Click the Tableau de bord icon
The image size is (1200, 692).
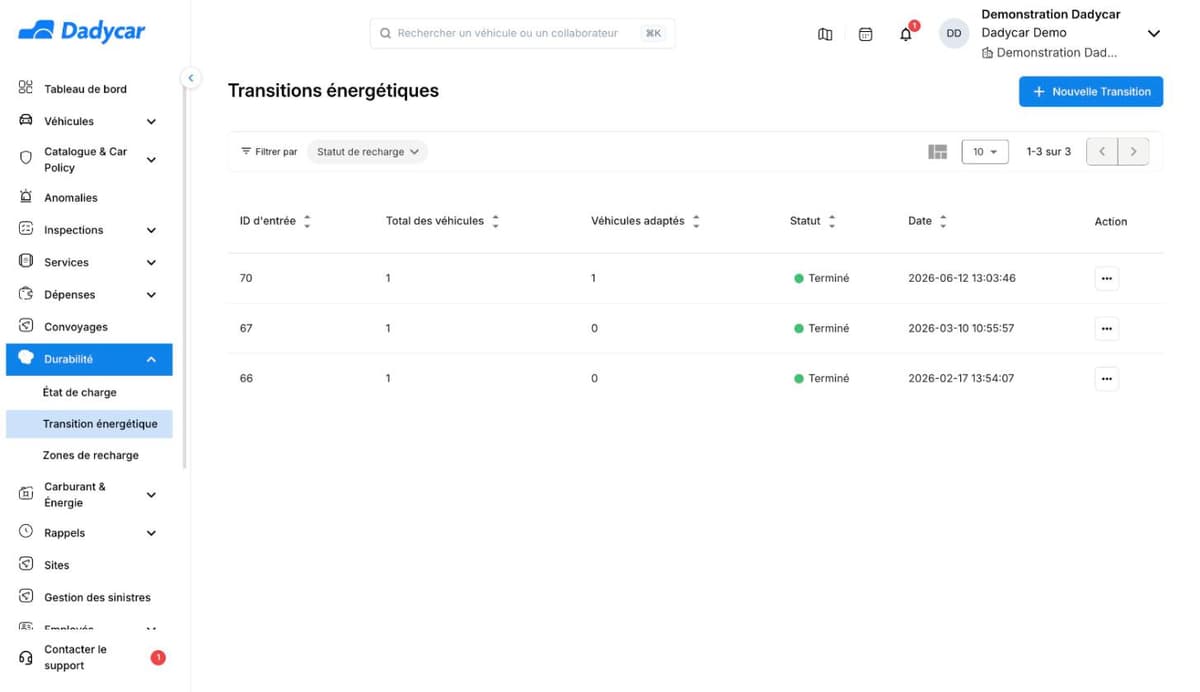click(x=26, y=88)
